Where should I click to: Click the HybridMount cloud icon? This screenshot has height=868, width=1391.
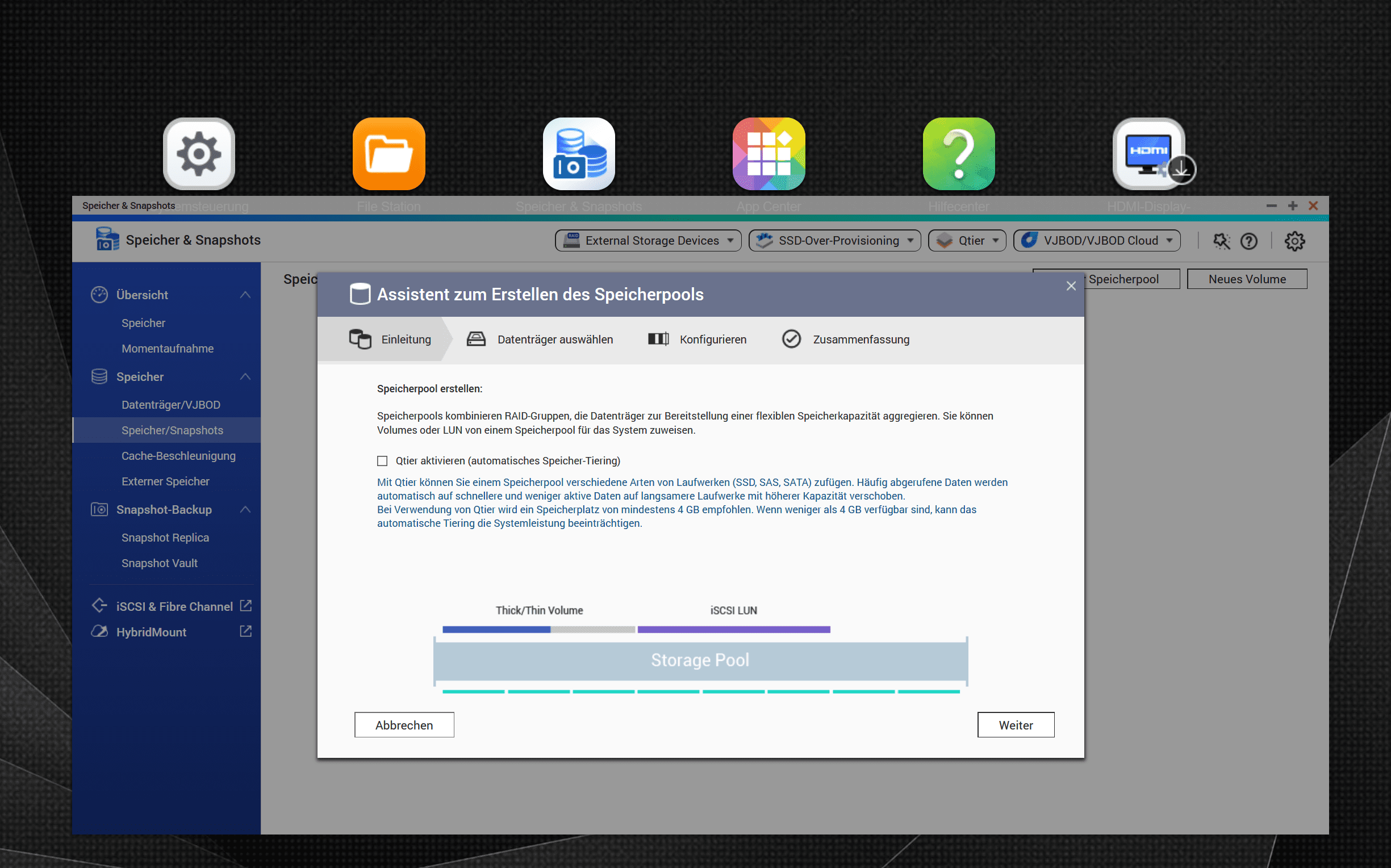pyautogui.click(x=99, y=631)
